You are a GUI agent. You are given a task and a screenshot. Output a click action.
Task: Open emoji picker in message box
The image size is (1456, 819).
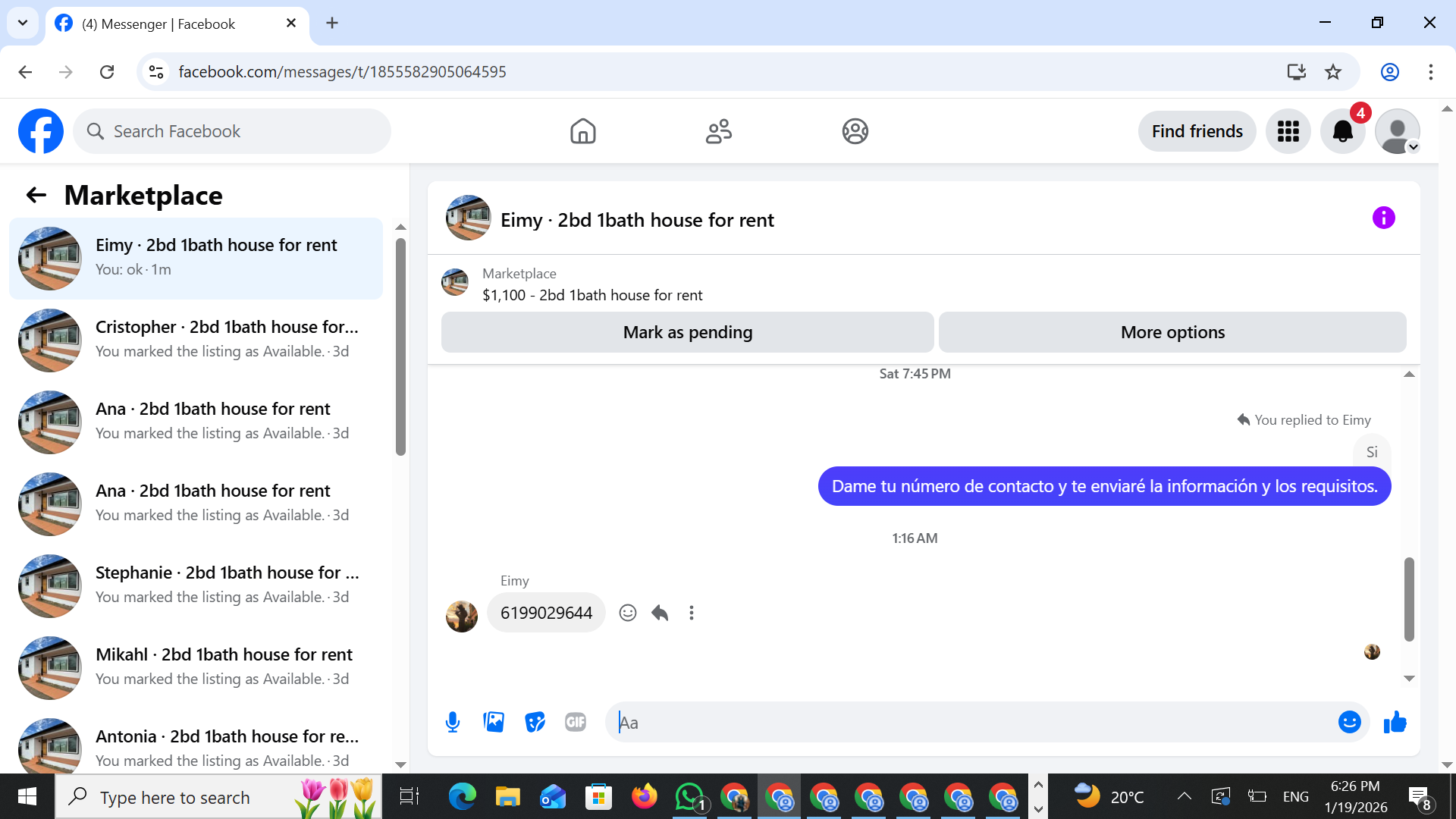1349,722
